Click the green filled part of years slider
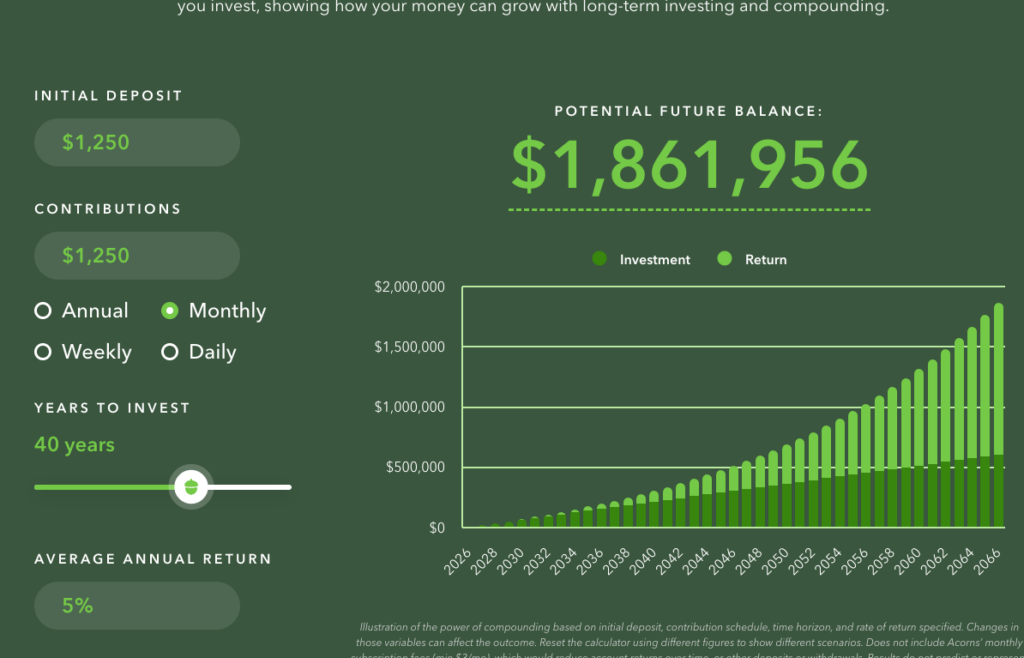1024x658 pixels. (x=100, y=488)
